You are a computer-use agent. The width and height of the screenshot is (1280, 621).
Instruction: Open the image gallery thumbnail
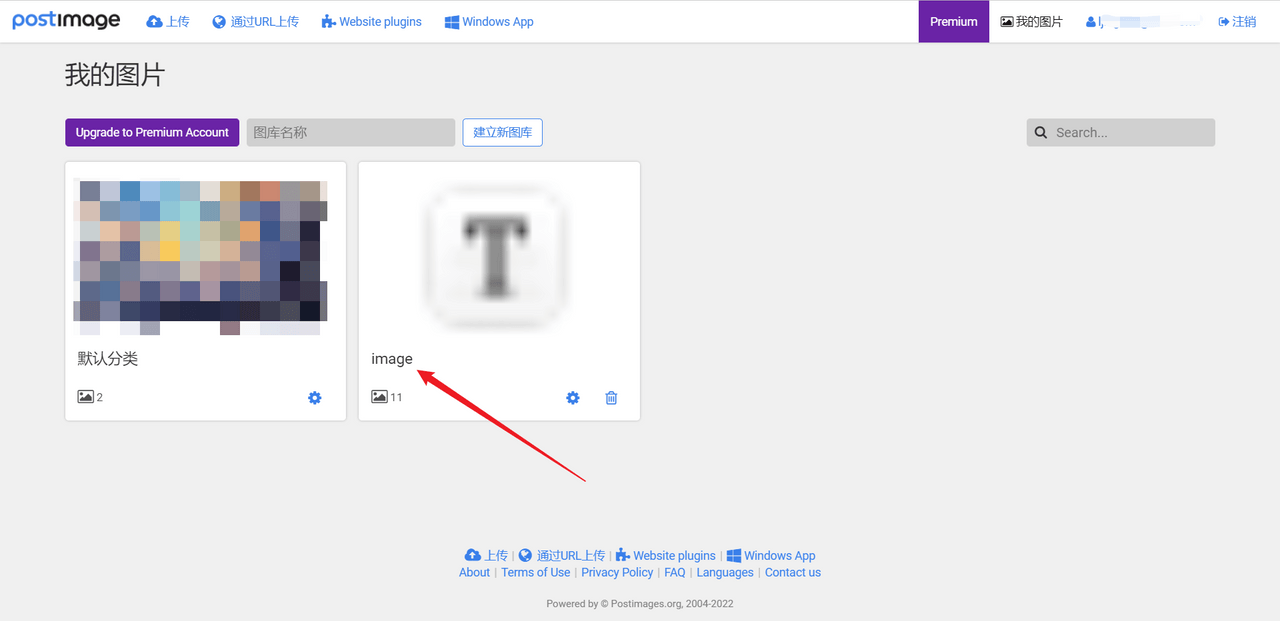point(497,256)
